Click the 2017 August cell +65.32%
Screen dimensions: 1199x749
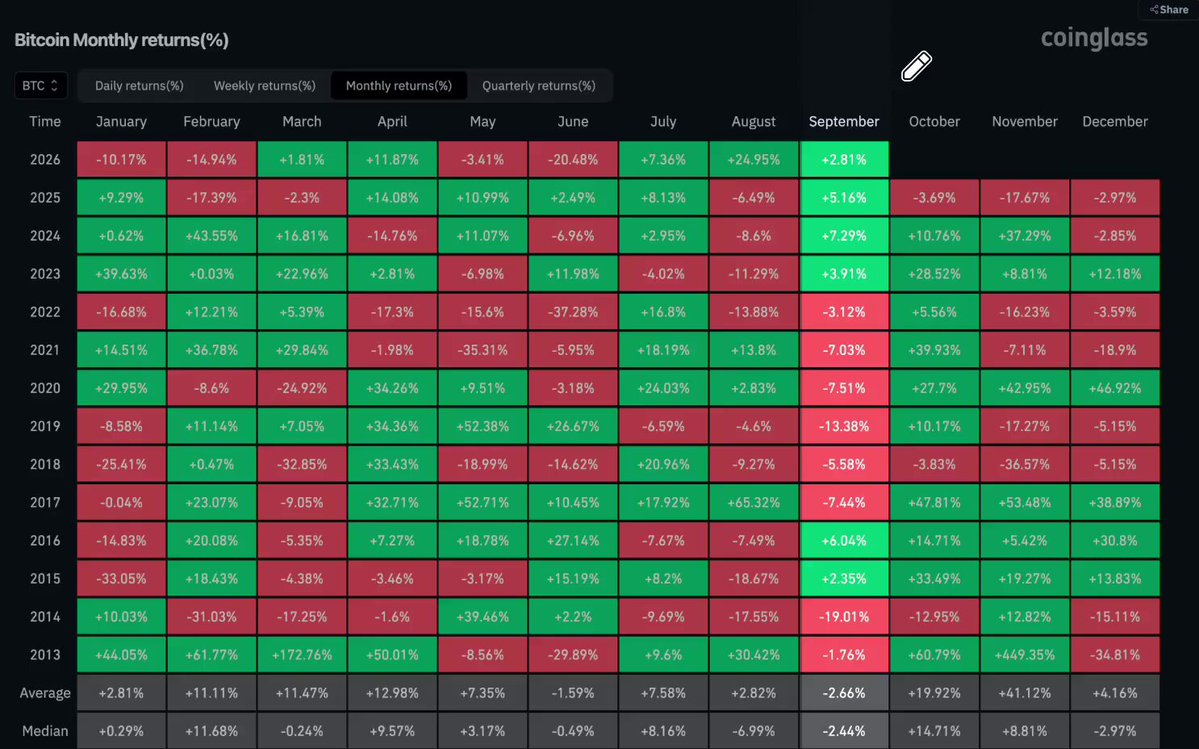click(x=753, y=502)
